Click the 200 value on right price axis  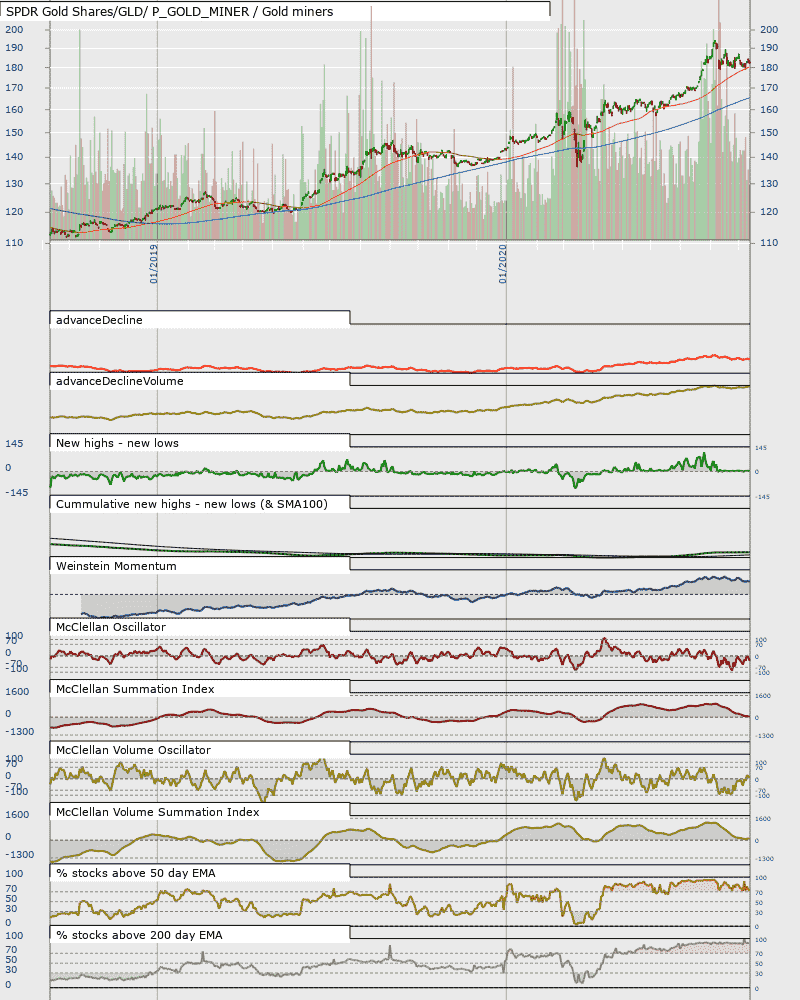pos(769,29)
